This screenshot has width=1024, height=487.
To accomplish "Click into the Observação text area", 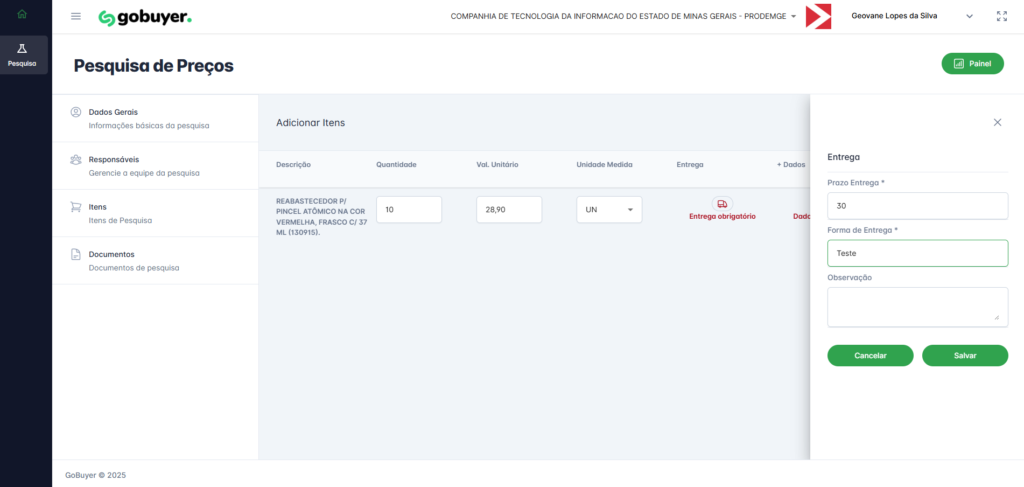I will point(917,306).
